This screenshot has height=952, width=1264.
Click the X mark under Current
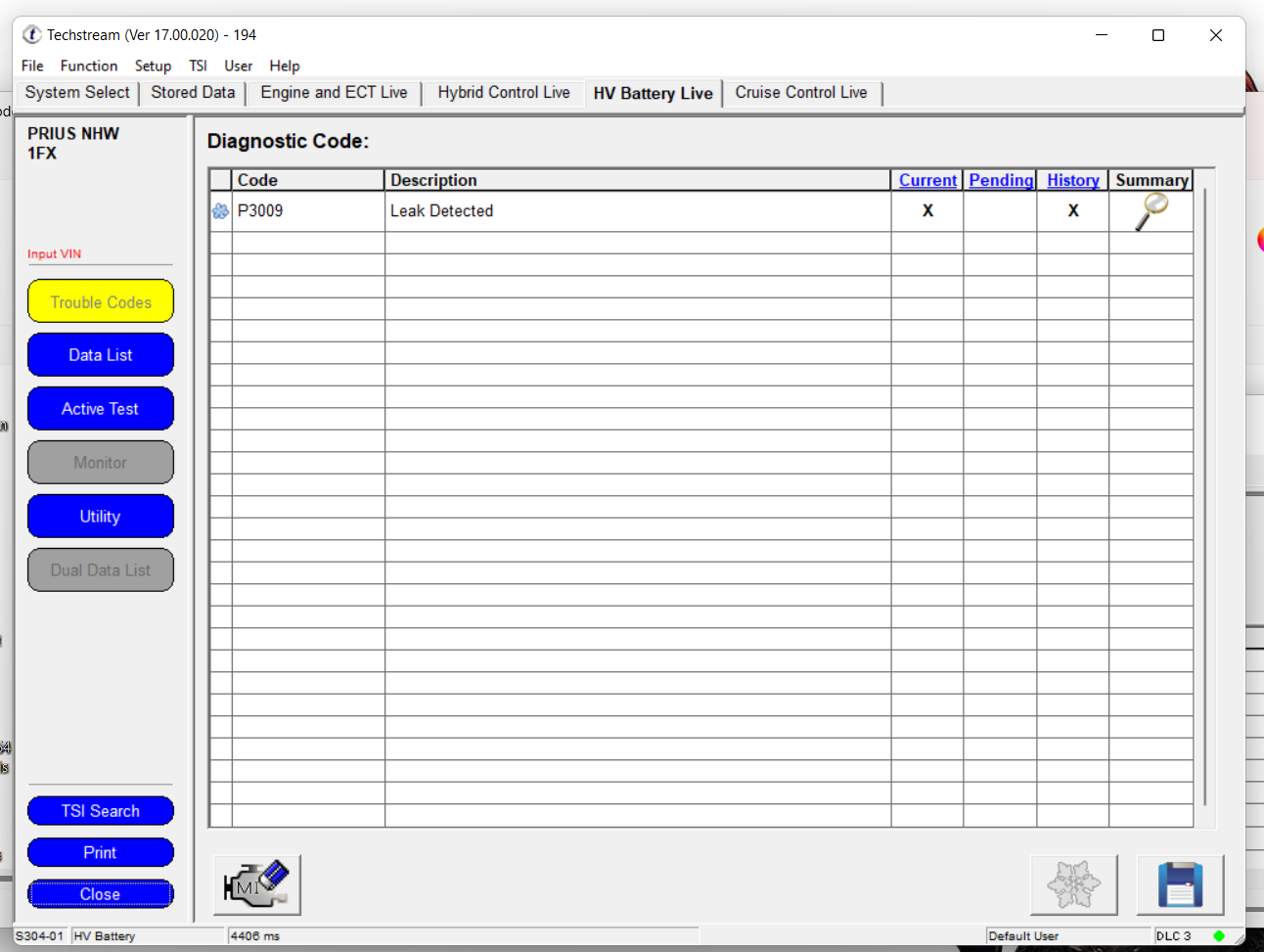pos(927,210)
